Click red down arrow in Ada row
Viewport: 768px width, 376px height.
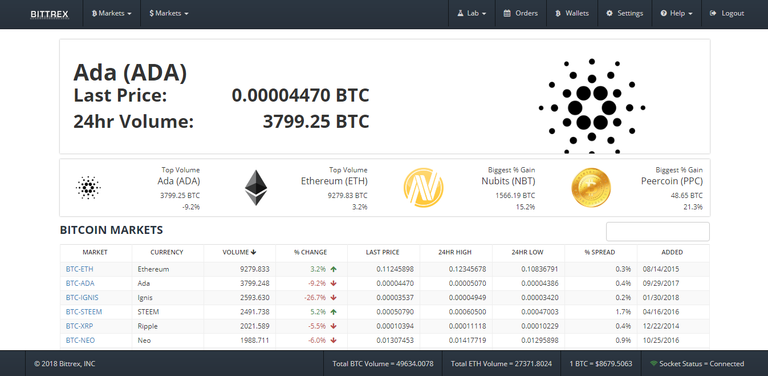point(334,283)
